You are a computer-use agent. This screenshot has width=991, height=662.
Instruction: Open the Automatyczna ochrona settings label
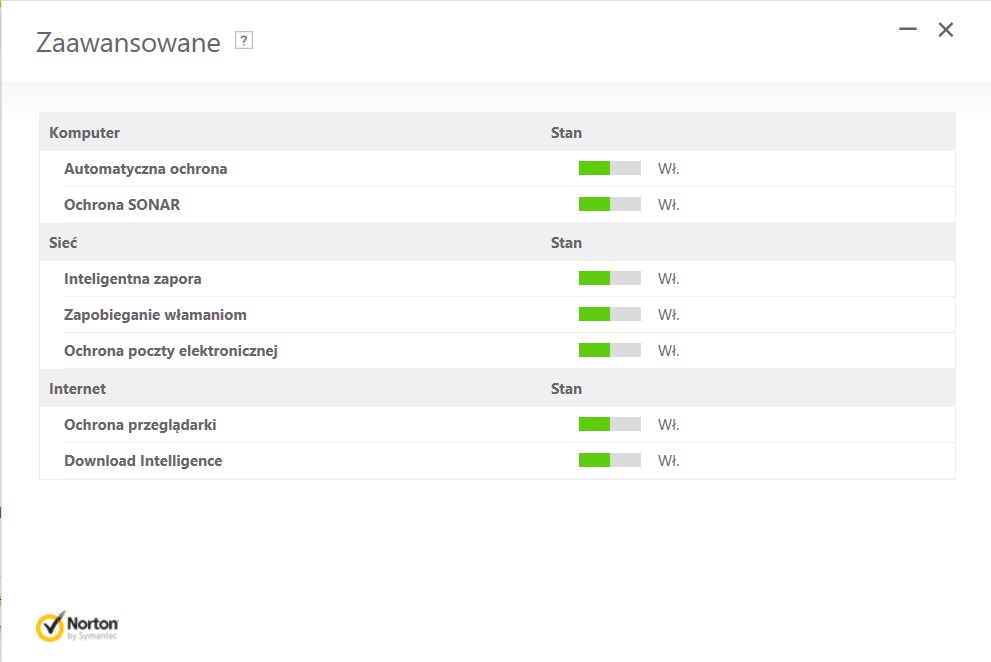click(x=145, y=169)
